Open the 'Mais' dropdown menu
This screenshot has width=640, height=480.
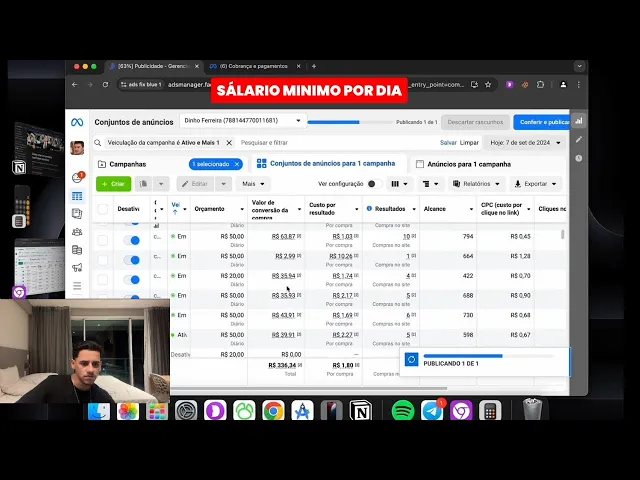(253, 184)
